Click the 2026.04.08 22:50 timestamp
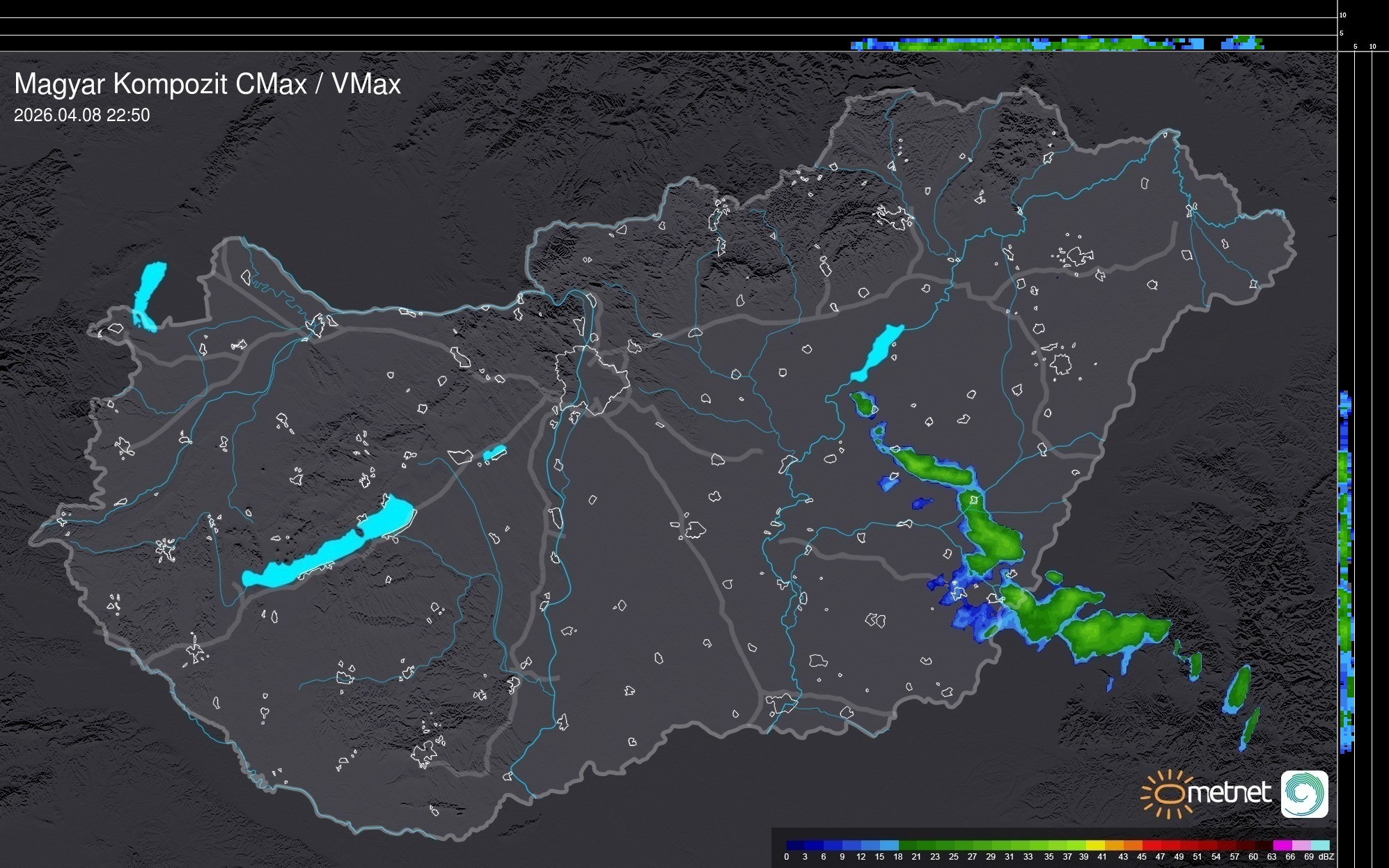 (82, 115)
